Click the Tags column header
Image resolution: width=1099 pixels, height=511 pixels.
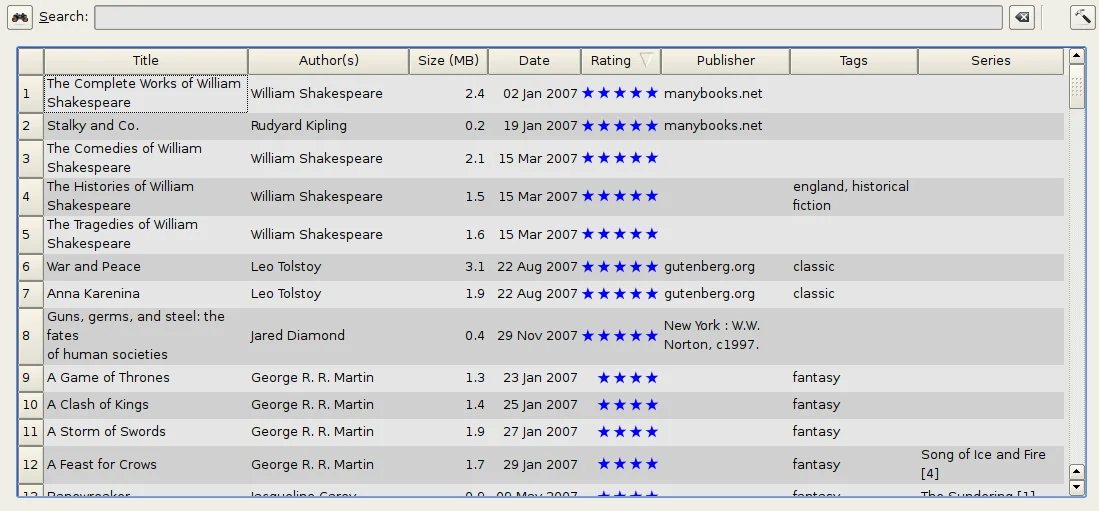(x=854, y=61)
